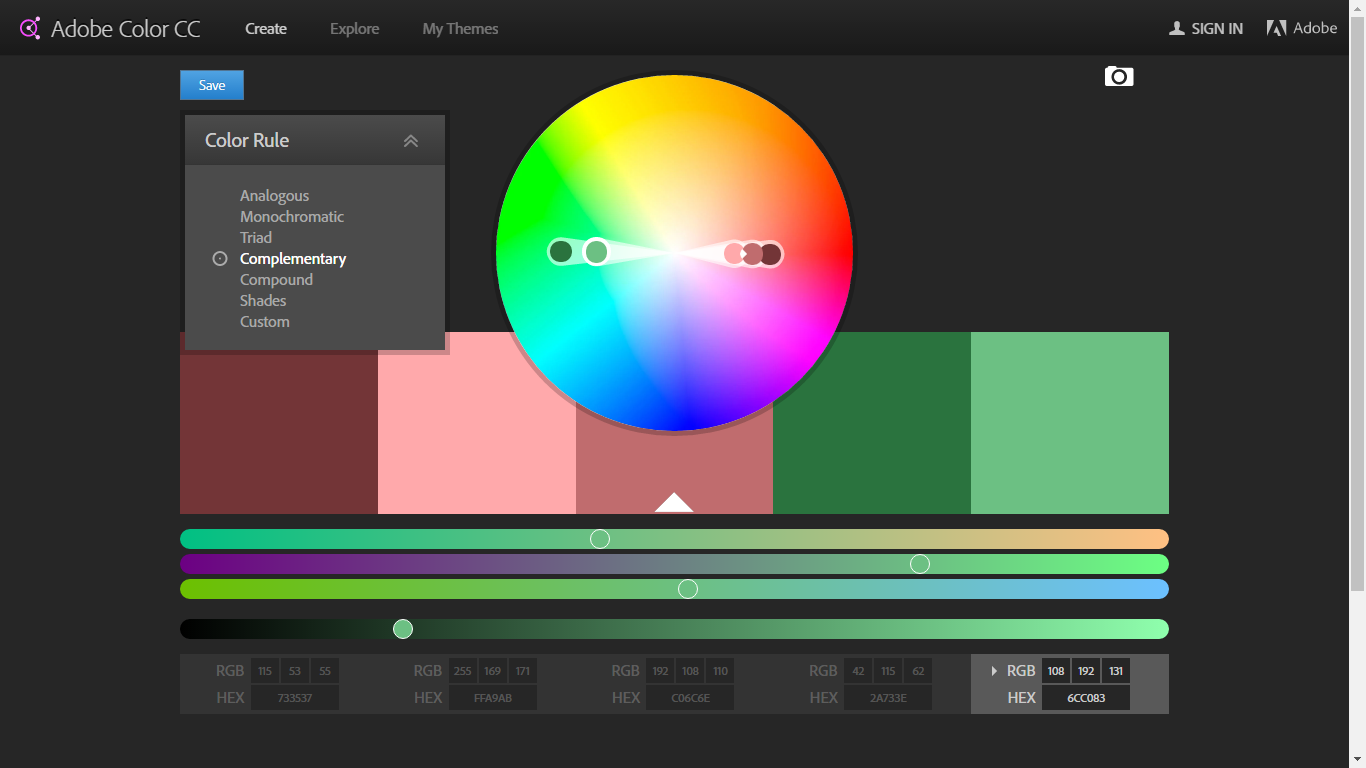1366x768 pixels.
Task: Choose the Triad color rule
Action: point(256,238)
